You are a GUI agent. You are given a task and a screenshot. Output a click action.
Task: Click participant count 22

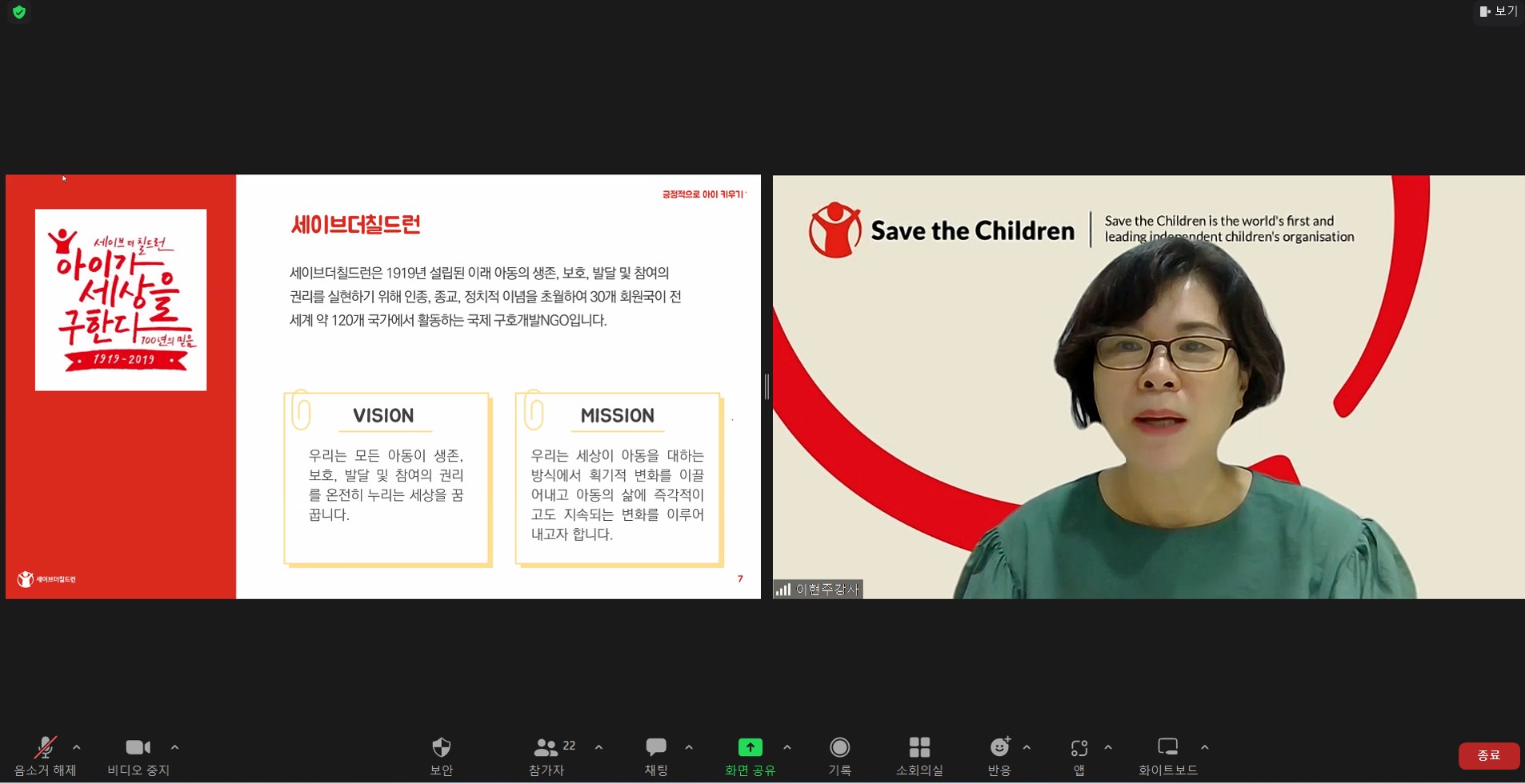569,746
